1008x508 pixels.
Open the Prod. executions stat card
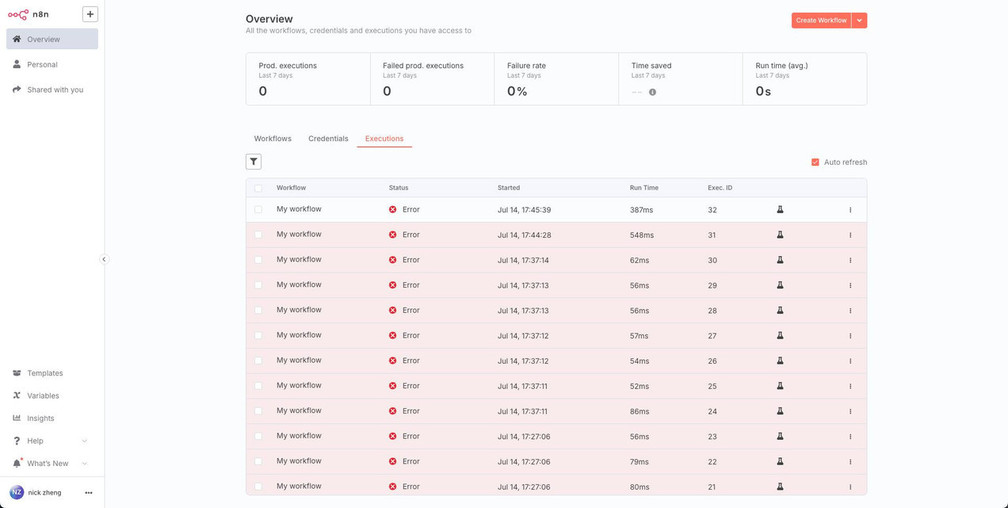[308, 79]
